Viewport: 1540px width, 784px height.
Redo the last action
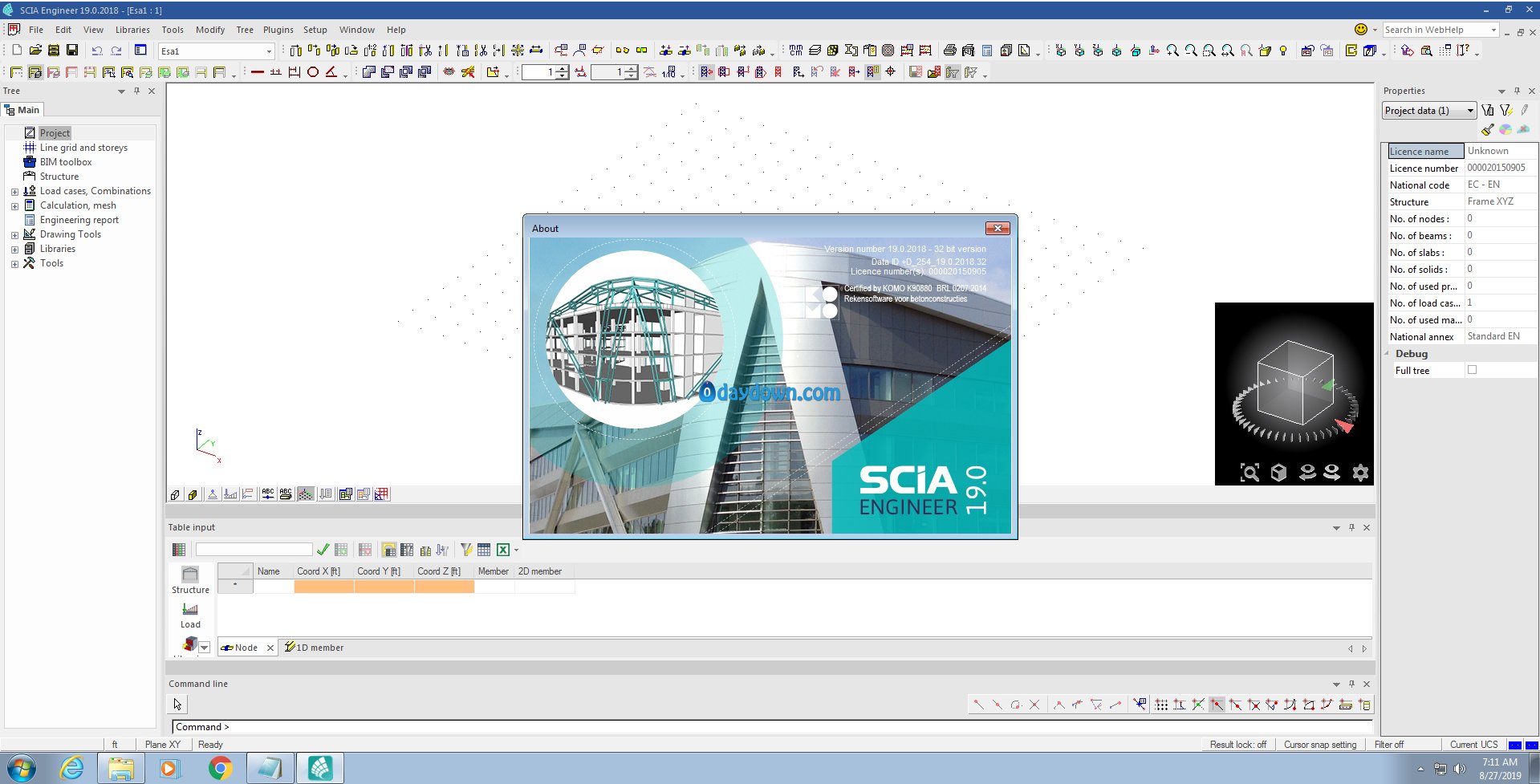click(116, 50)
